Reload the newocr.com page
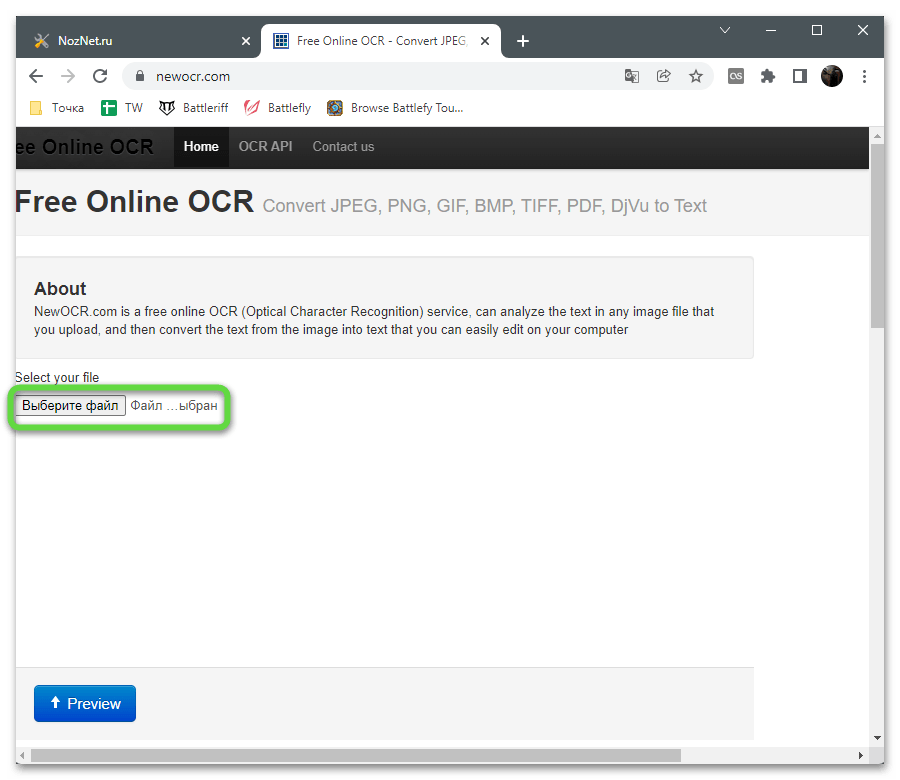The width and height of the screenshot is (900, 780). click(100, 76)
